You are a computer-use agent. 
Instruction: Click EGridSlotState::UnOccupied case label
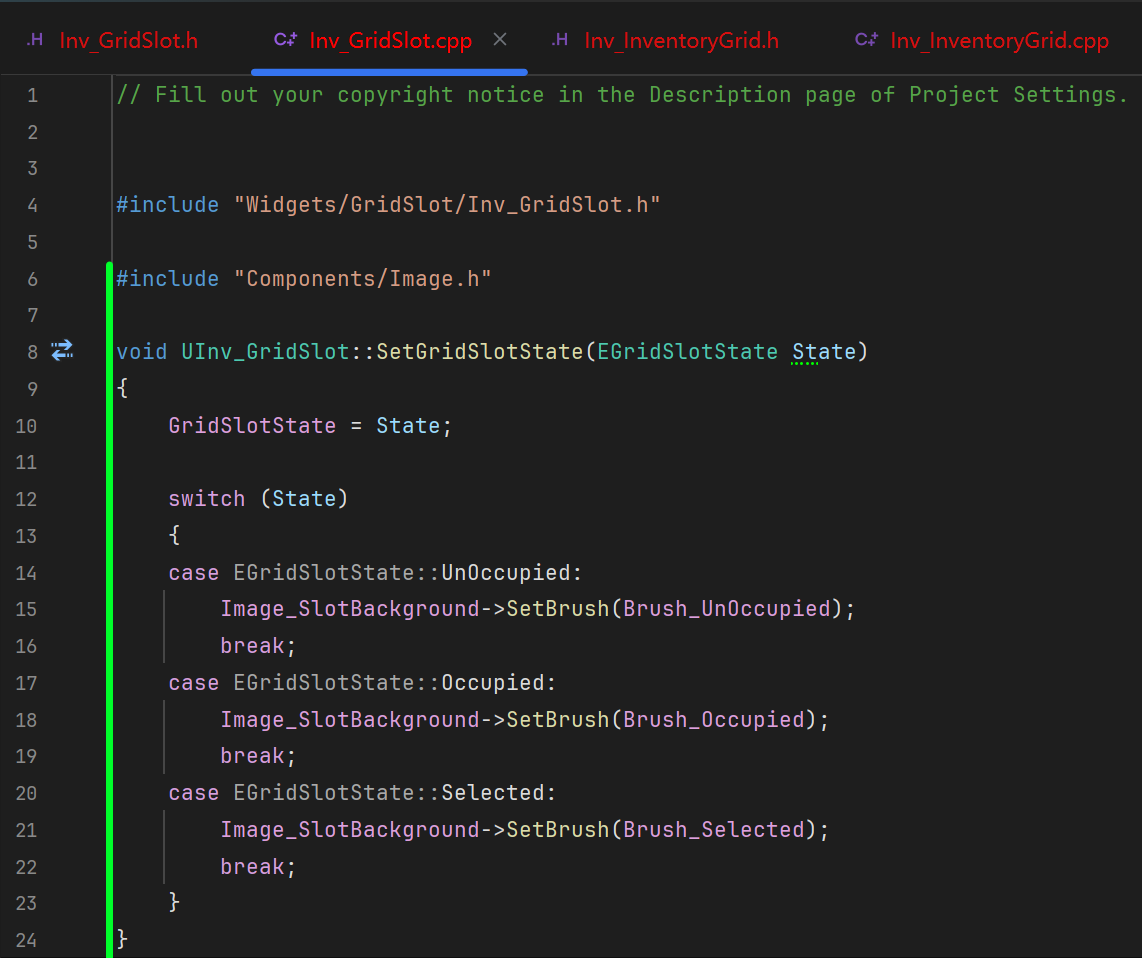402,573
